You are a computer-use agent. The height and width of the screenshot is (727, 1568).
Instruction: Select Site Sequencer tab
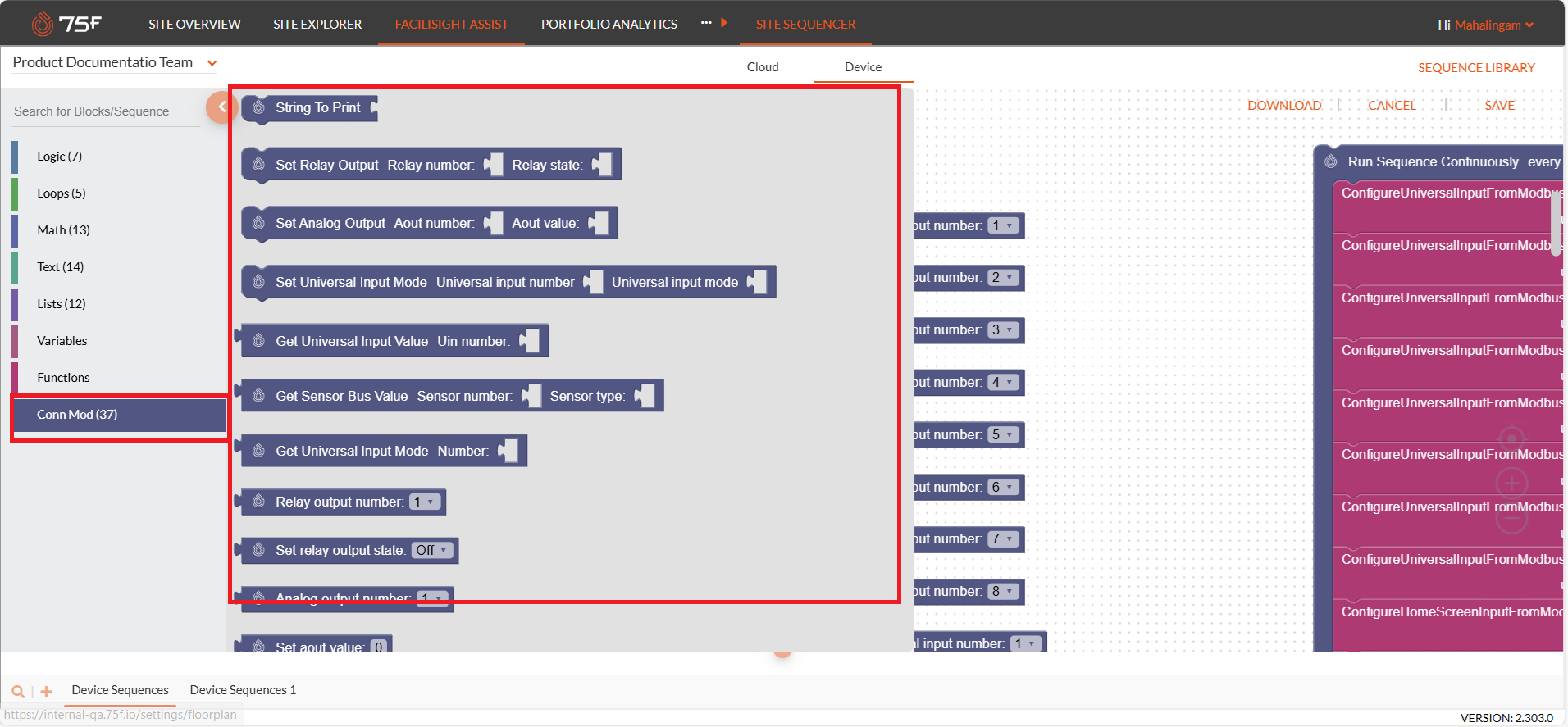click(805, 25)
